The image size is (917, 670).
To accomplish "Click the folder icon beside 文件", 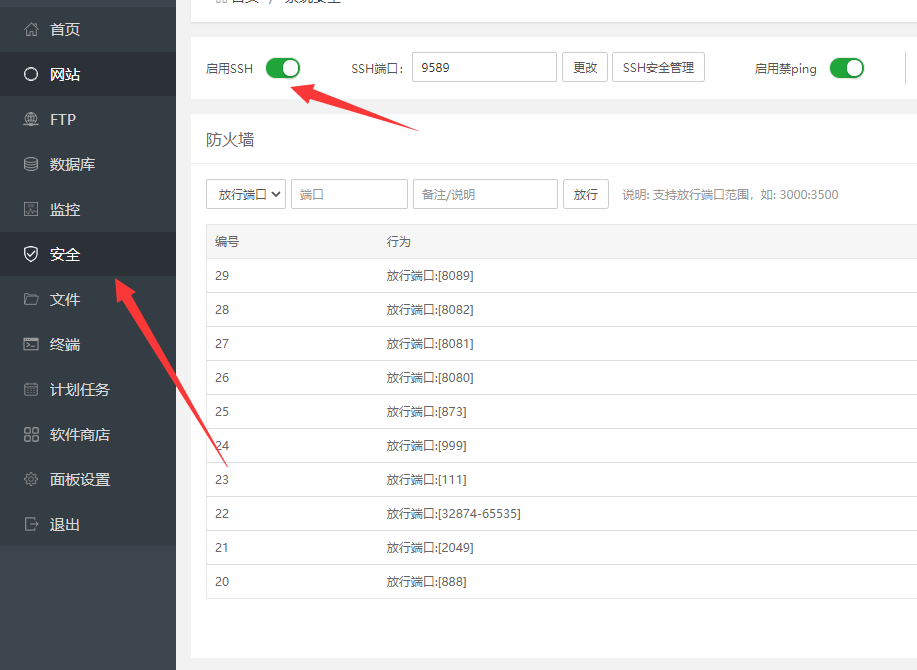I will pyautogui.click(x=31, y=299).
